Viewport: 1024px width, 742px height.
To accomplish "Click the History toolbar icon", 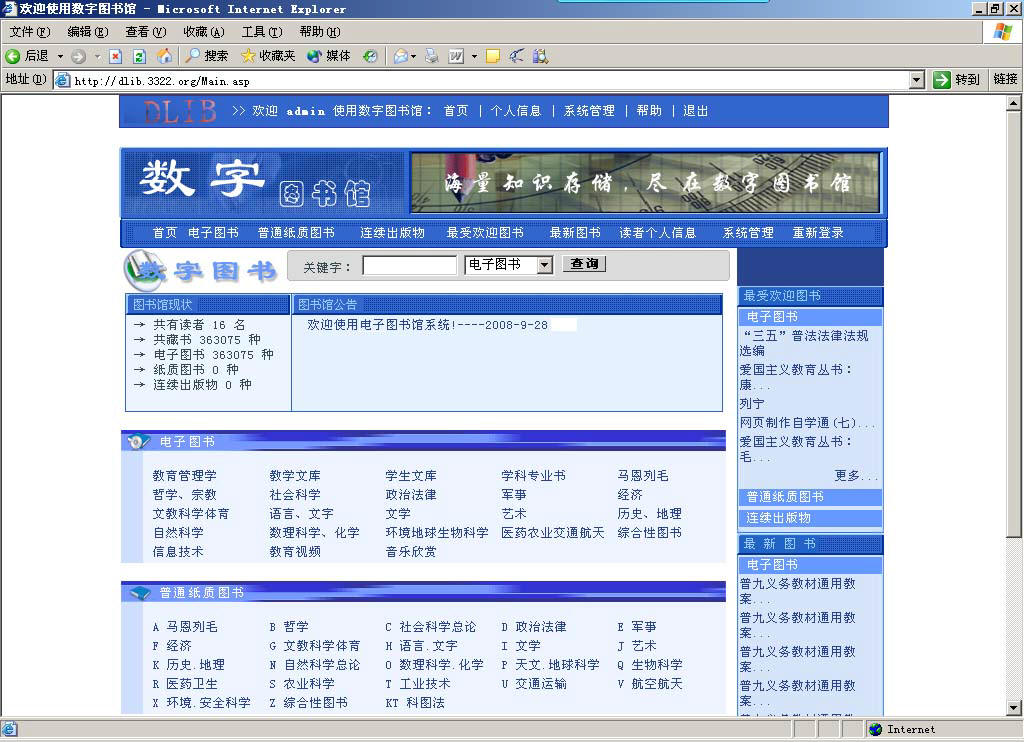I will 370,56.
